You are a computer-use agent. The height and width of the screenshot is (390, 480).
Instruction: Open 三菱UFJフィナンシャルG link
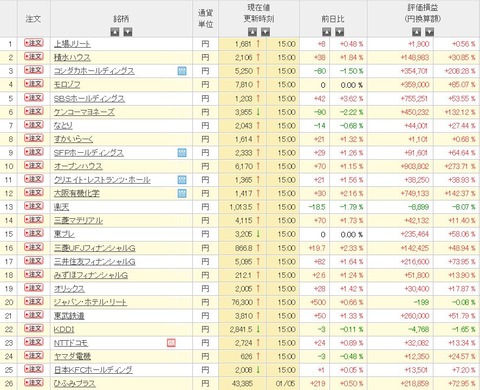click(94, 248)
